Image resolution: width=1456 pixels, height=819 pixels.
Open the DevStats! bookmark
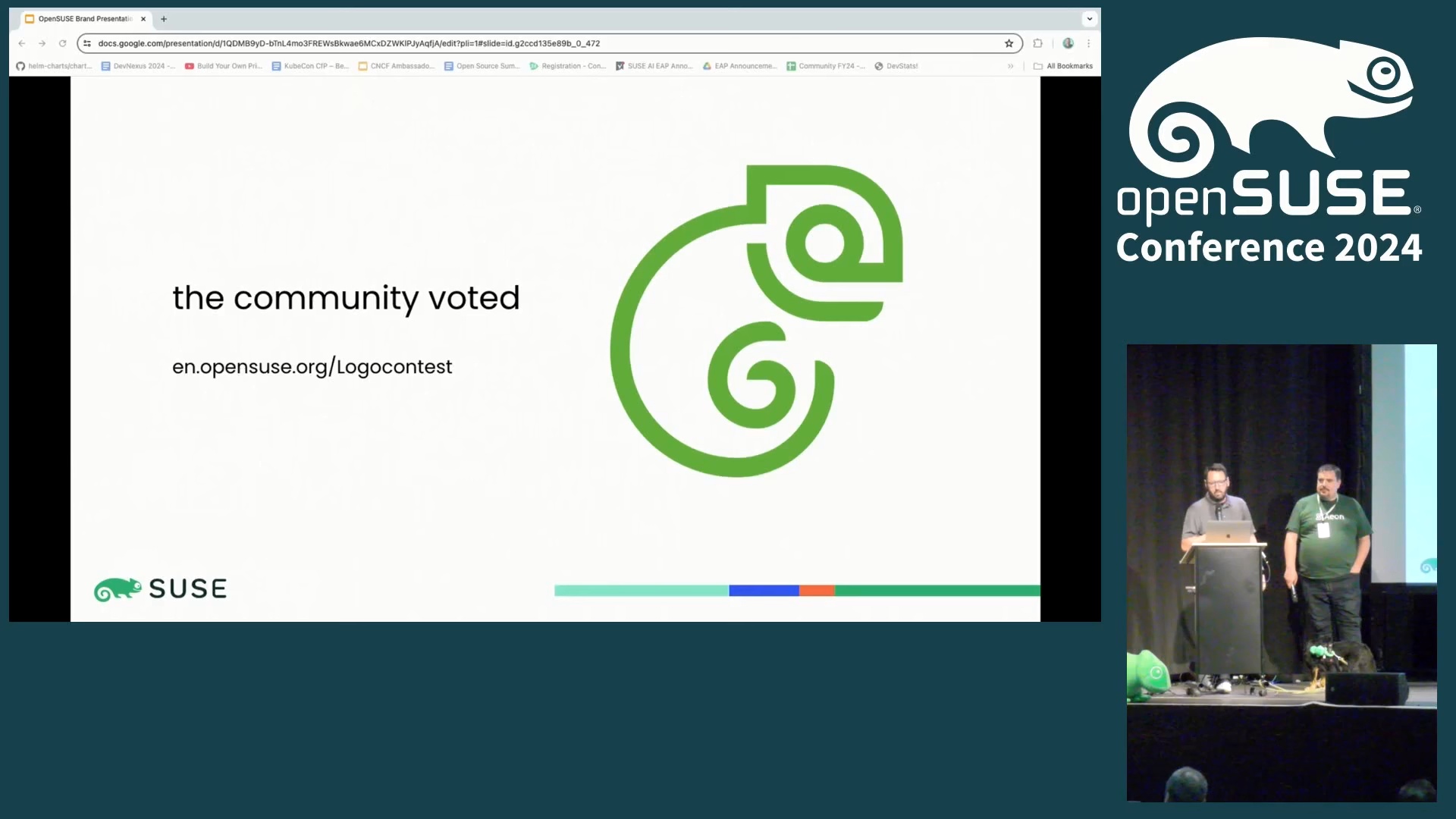coord(896,66)
